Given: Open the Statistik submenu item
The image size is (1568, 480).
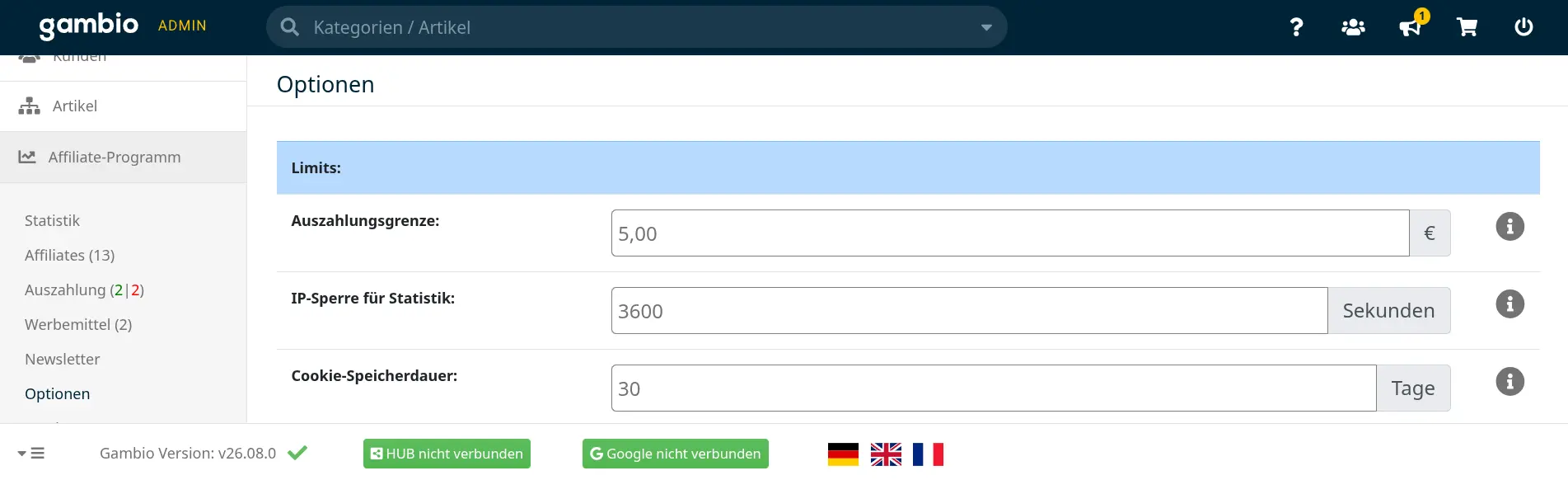Looking at the screenshot, I should [52, 221].
